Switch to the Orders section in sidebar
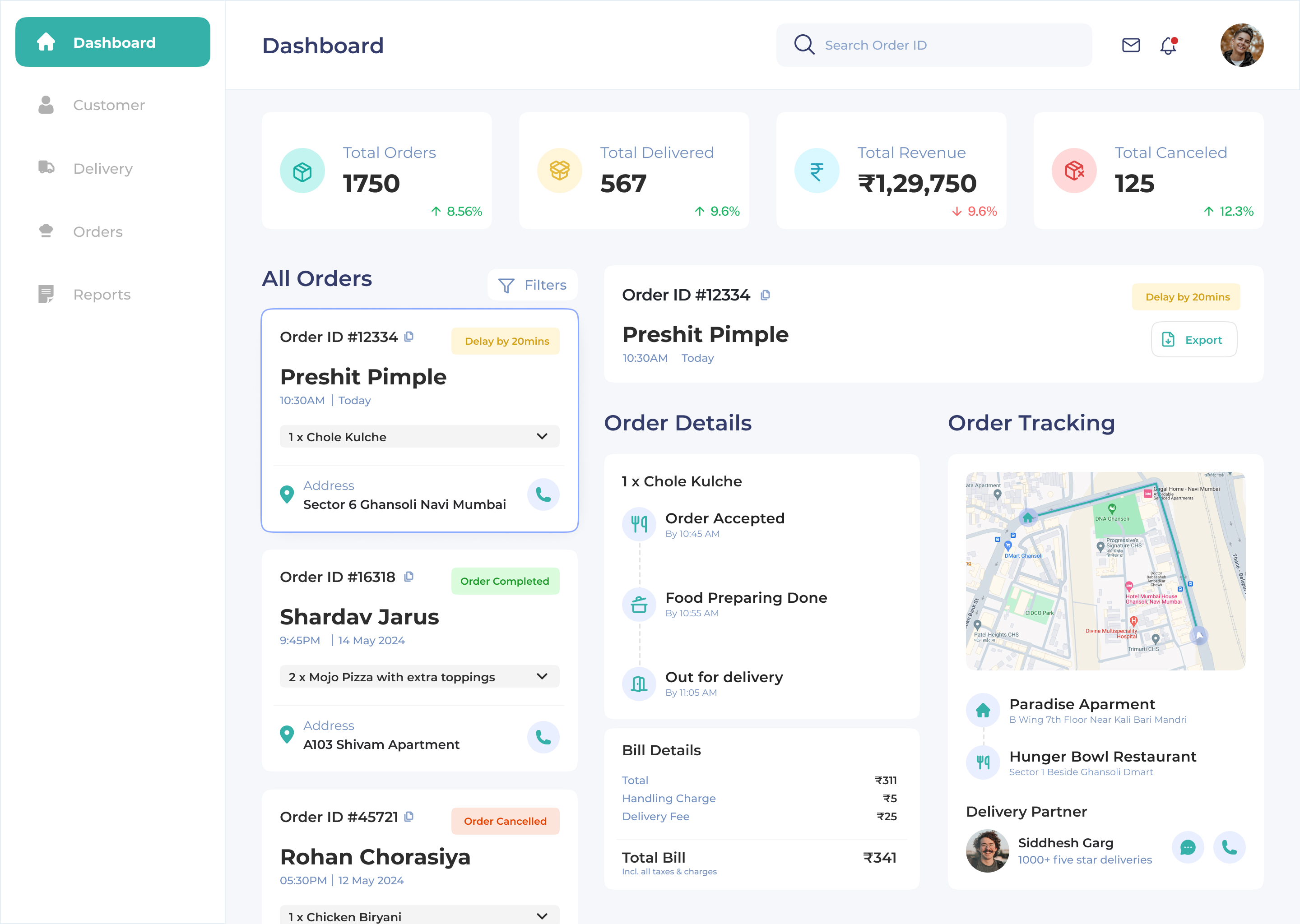The width and height of the screenshot is (1300, 924). pos(97,231)
